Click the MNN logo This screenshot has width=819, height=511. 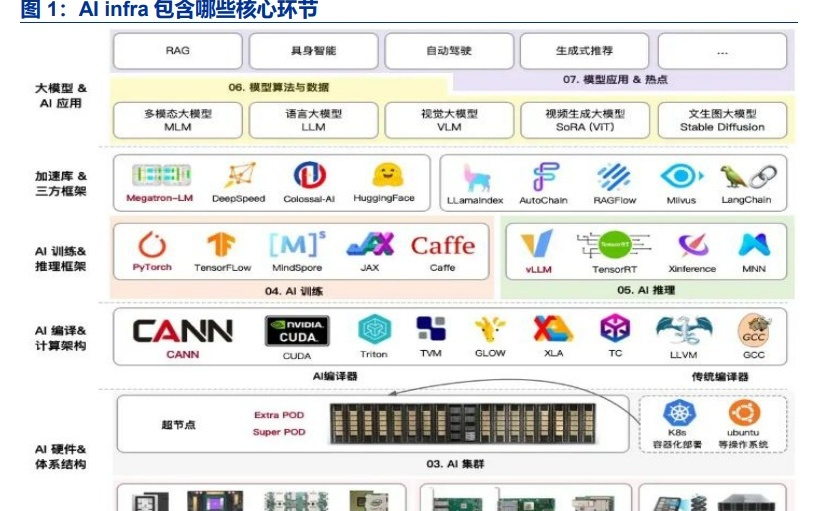754,245
